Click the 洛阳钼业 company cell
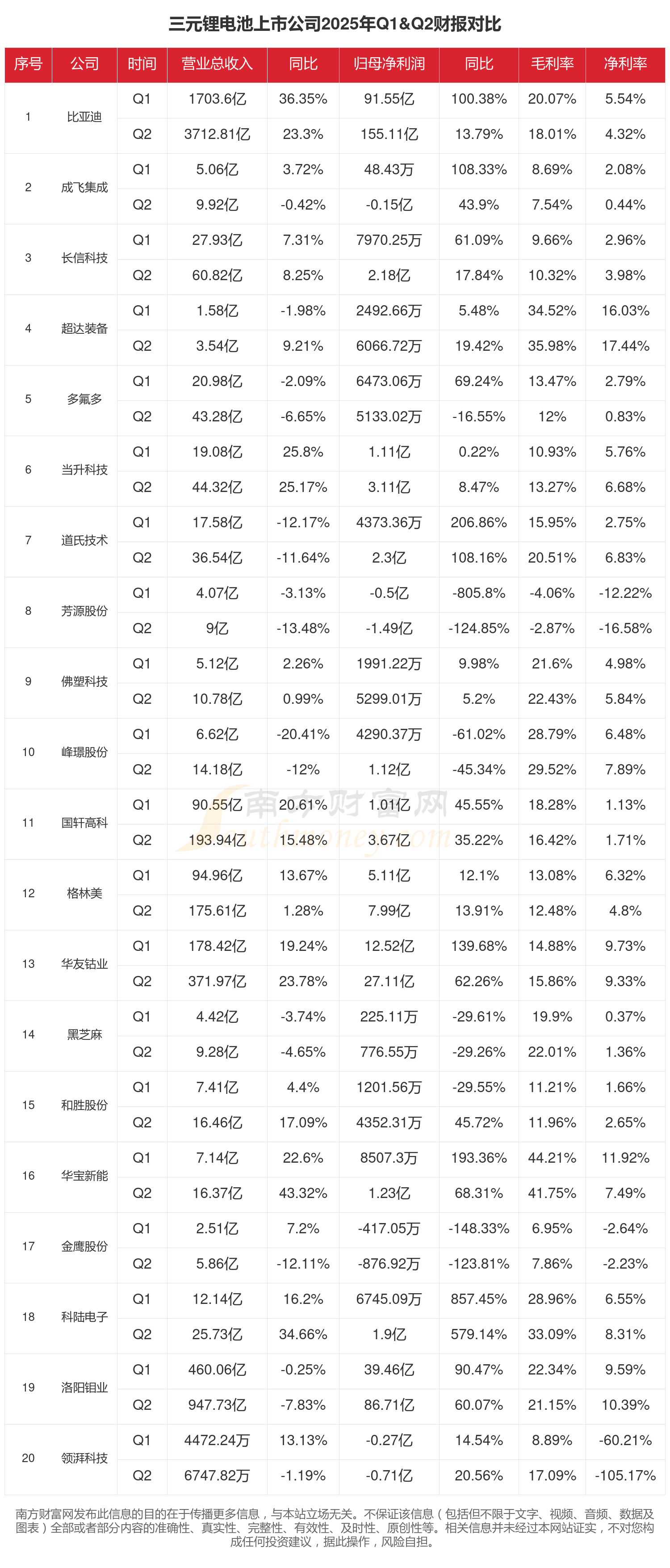This screenshot has height=1568, width=670. click(84, 1388)
